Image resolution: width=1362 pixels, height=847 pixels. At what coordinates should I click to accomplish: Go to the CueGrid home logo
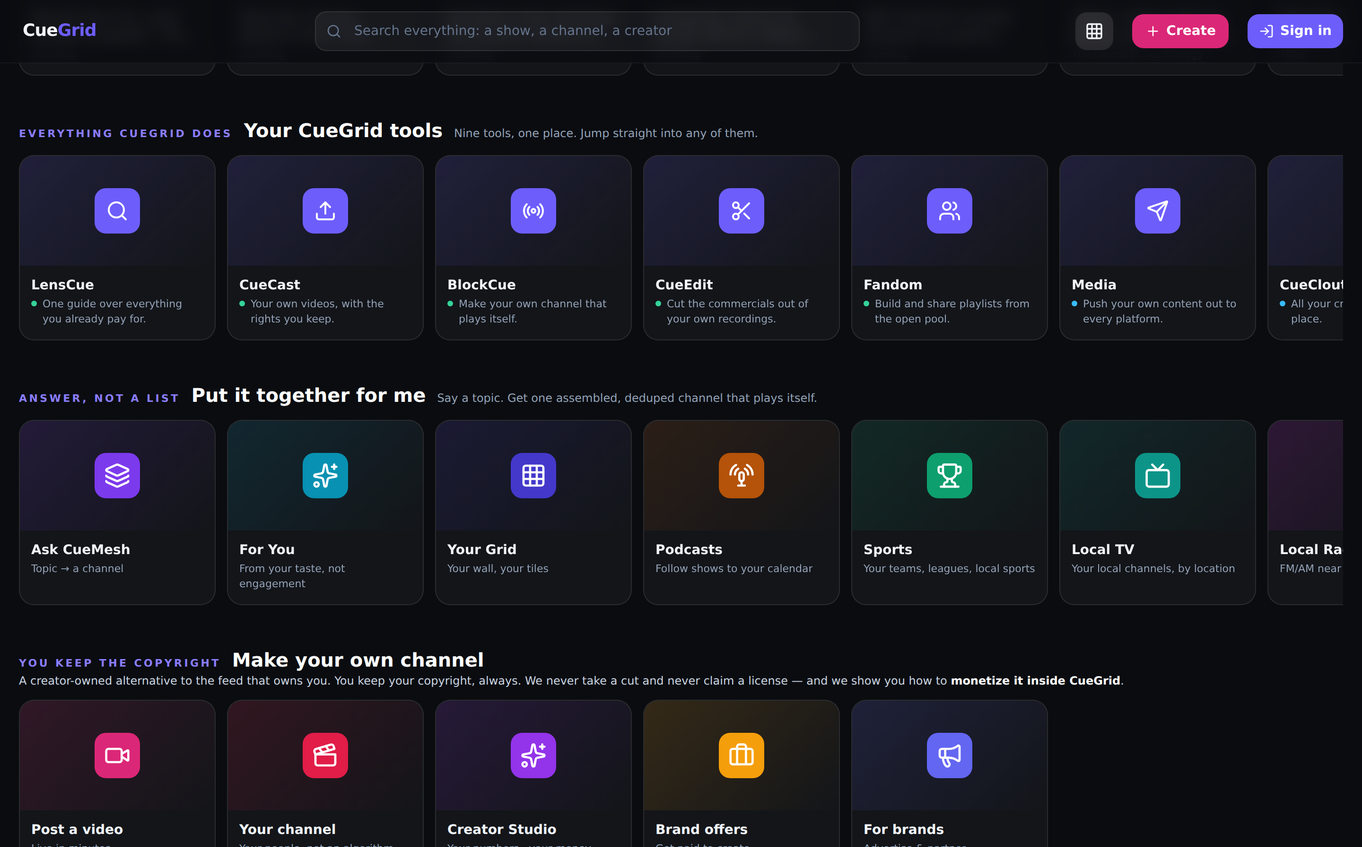point(59,30)
